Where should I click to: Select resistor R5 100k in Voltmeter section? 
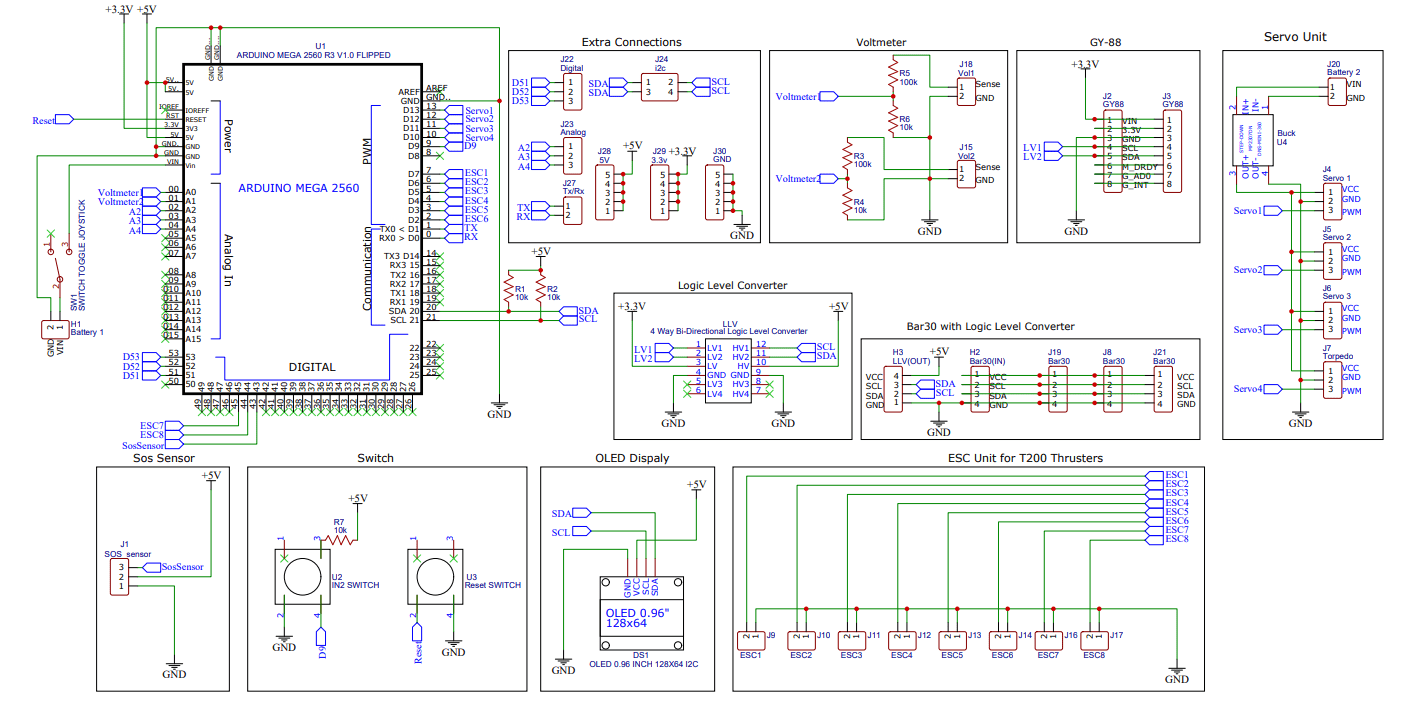pyautogui.click(x=891, y=75)
